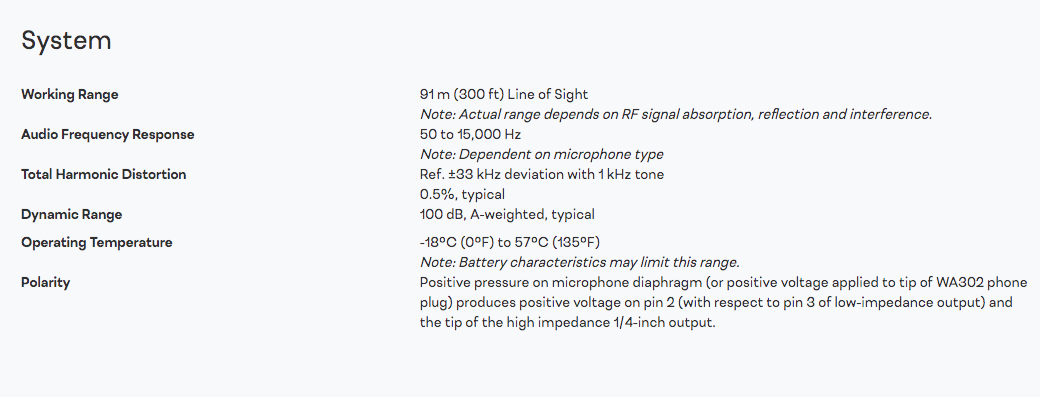Click the Dependent on microphone type note
The height and width of the screenshot is (397, 1040).
click(x=541, y=154)
